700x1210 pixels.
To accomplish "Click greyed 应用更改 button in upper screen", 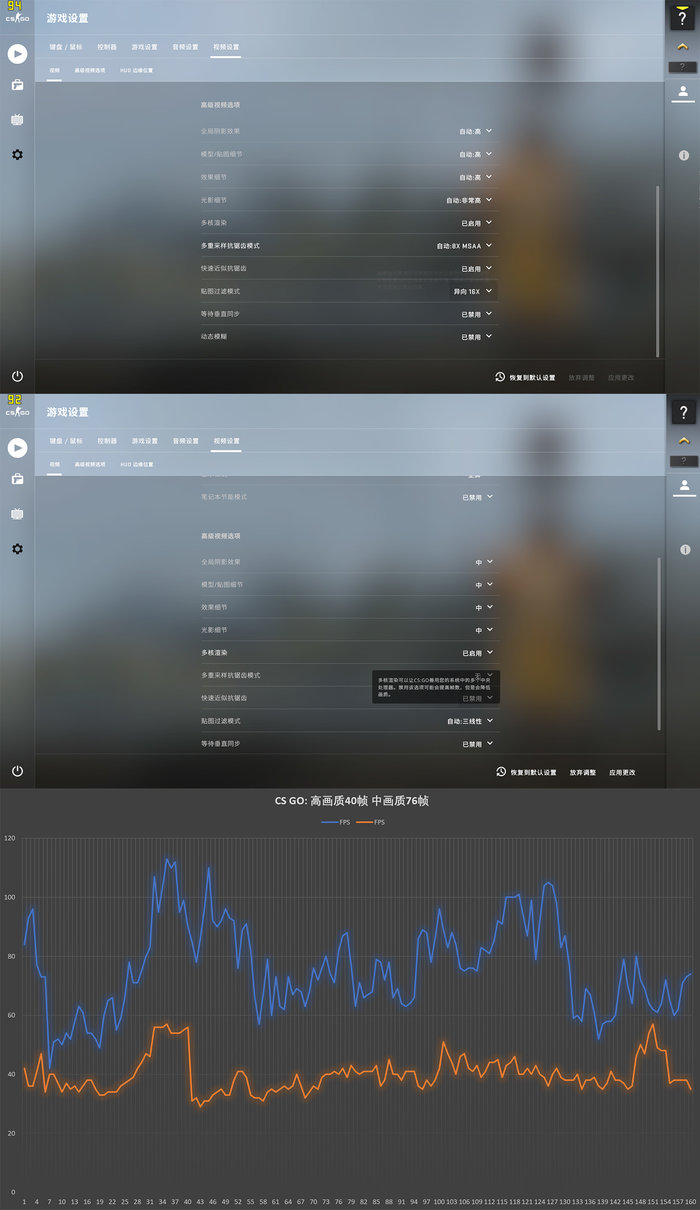I will click(621, 378).
